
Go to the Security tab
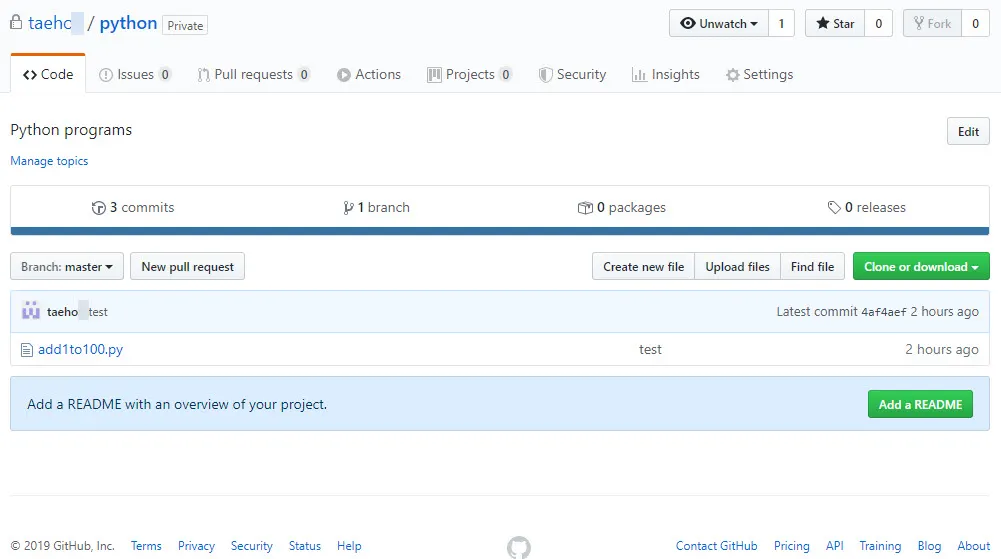(573, 75)
